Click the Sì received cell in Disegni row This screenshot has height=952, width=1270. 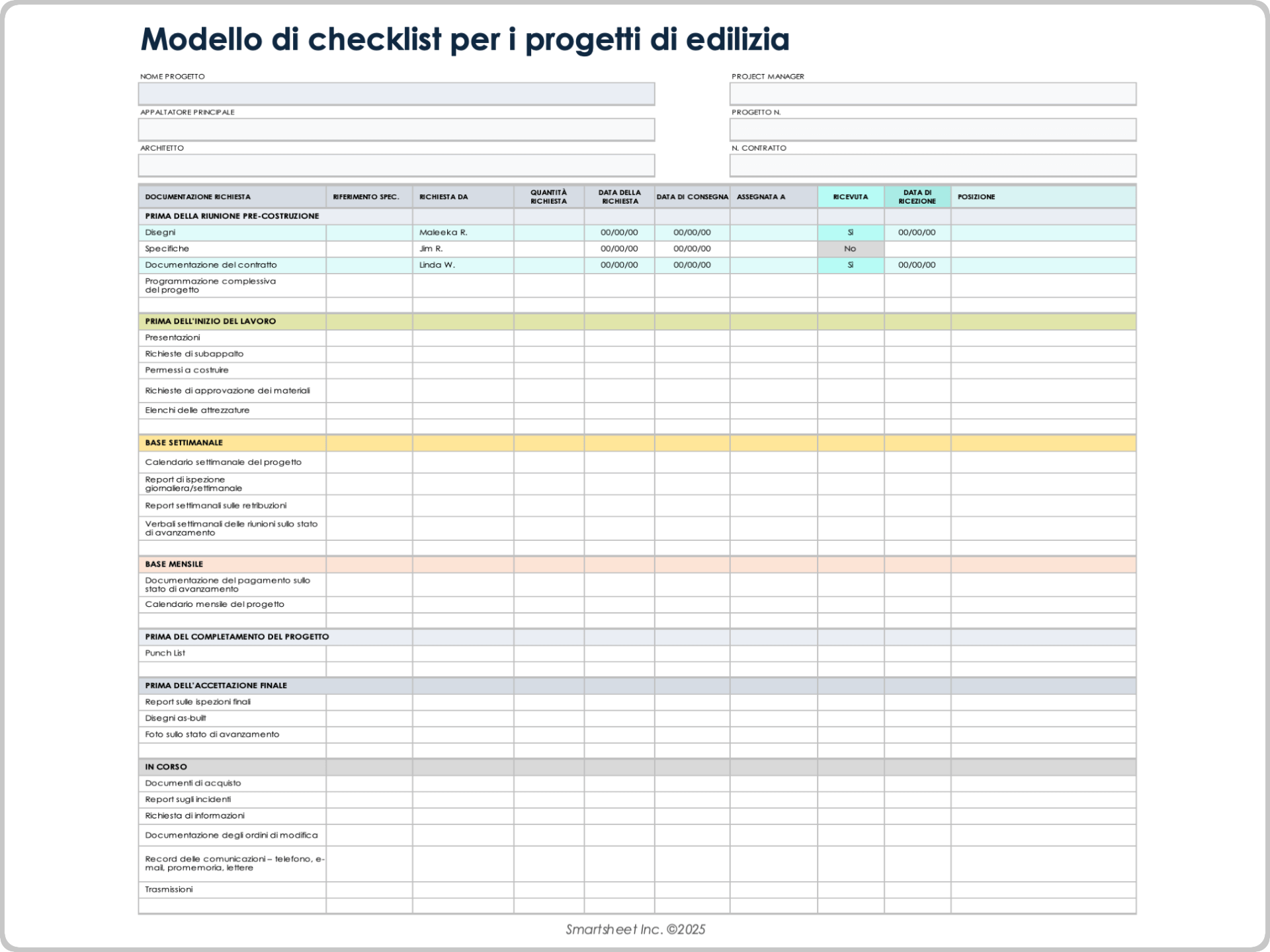point(851,233)
